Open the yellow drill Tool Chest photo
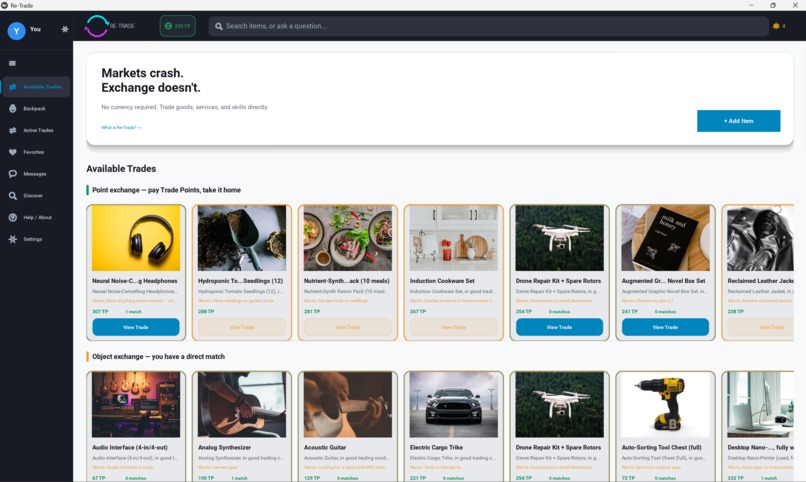The image size is (806, 482). coord(666,404)
